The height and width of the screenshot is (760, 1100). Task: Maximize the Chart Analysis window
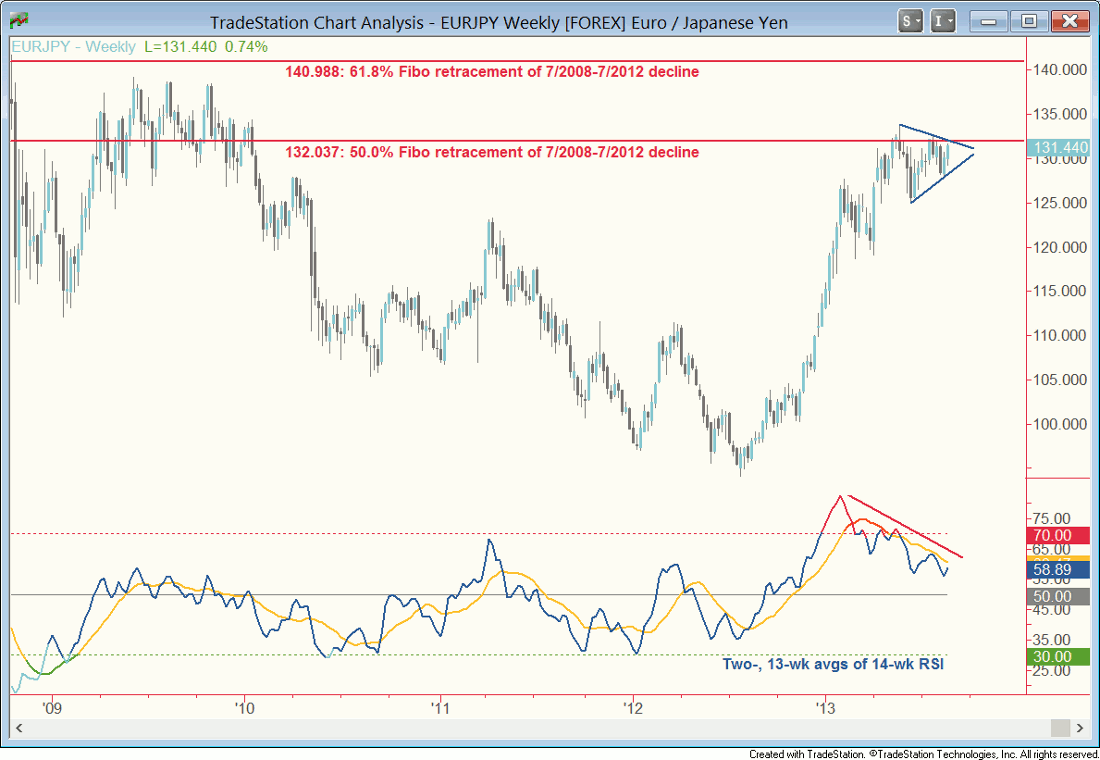[1029, 21]
